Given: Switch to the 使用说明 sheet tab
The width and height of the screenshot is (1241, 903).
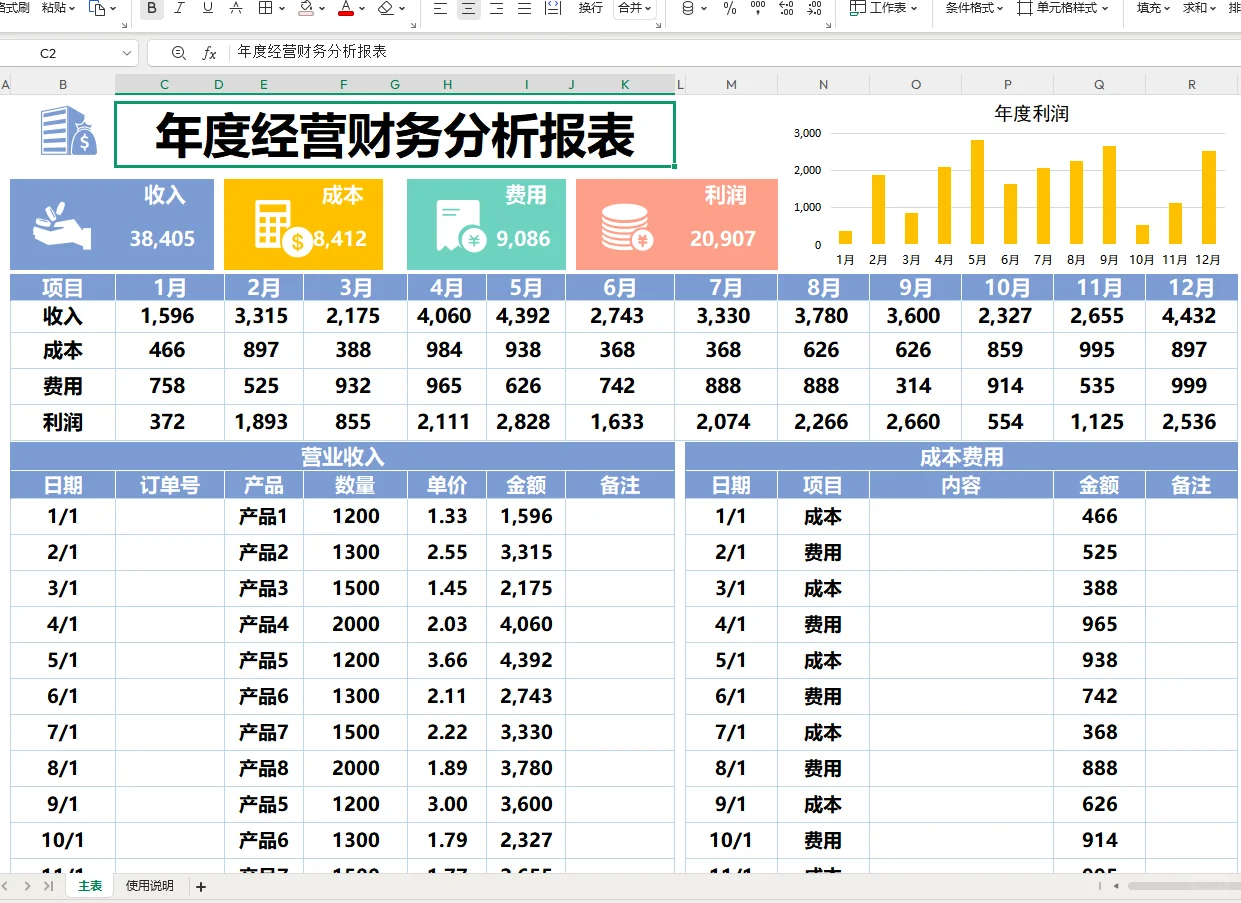Looking at the screenshot, I should (150, 886).
